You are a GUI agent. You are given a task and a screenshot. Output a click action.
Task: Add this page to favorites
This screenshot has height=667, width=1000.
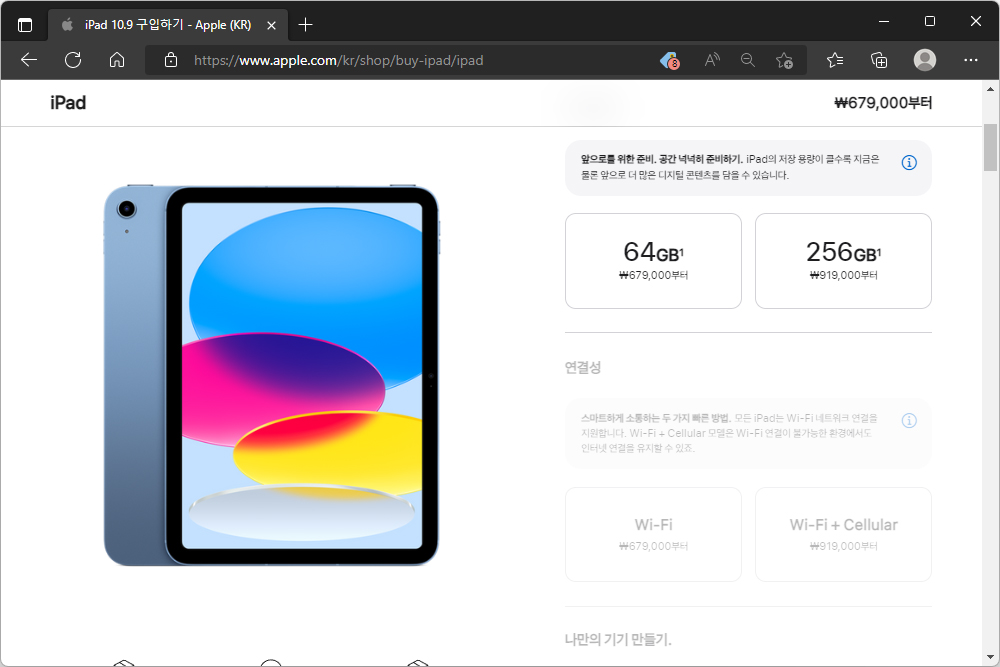[x=784, y=61]
